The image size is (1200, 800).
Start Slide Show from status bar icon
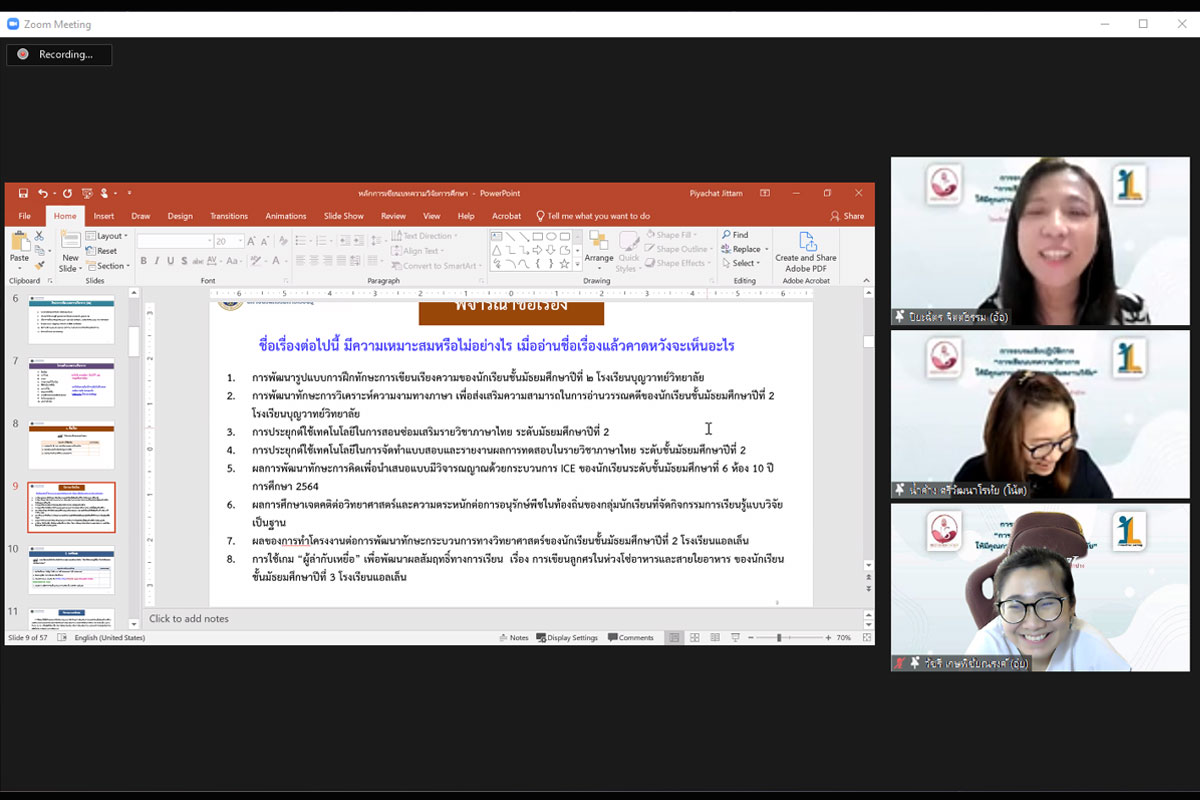tap(735, 638)
